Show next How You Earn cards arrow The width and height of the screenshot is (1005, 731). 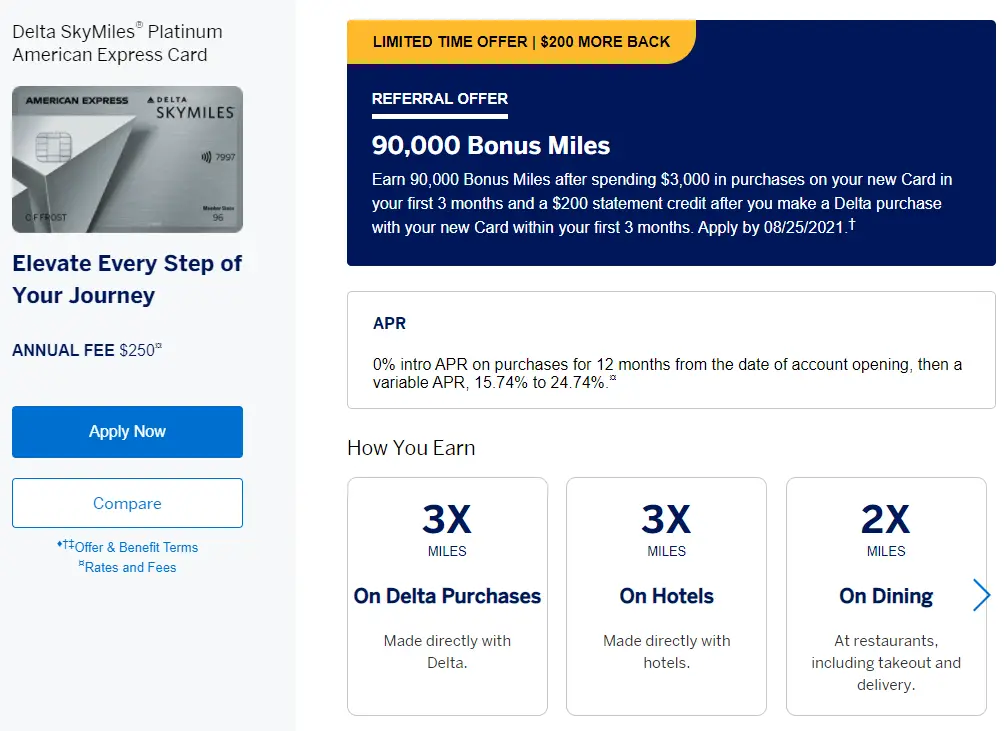coord(981,596)
